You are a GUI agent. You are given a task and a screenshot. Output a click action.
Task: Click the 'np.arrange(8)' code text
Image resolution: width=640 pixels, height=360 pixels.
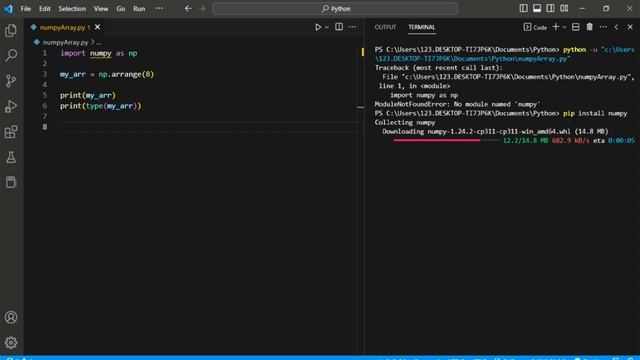pyautogui.click(x=126, y=74)
